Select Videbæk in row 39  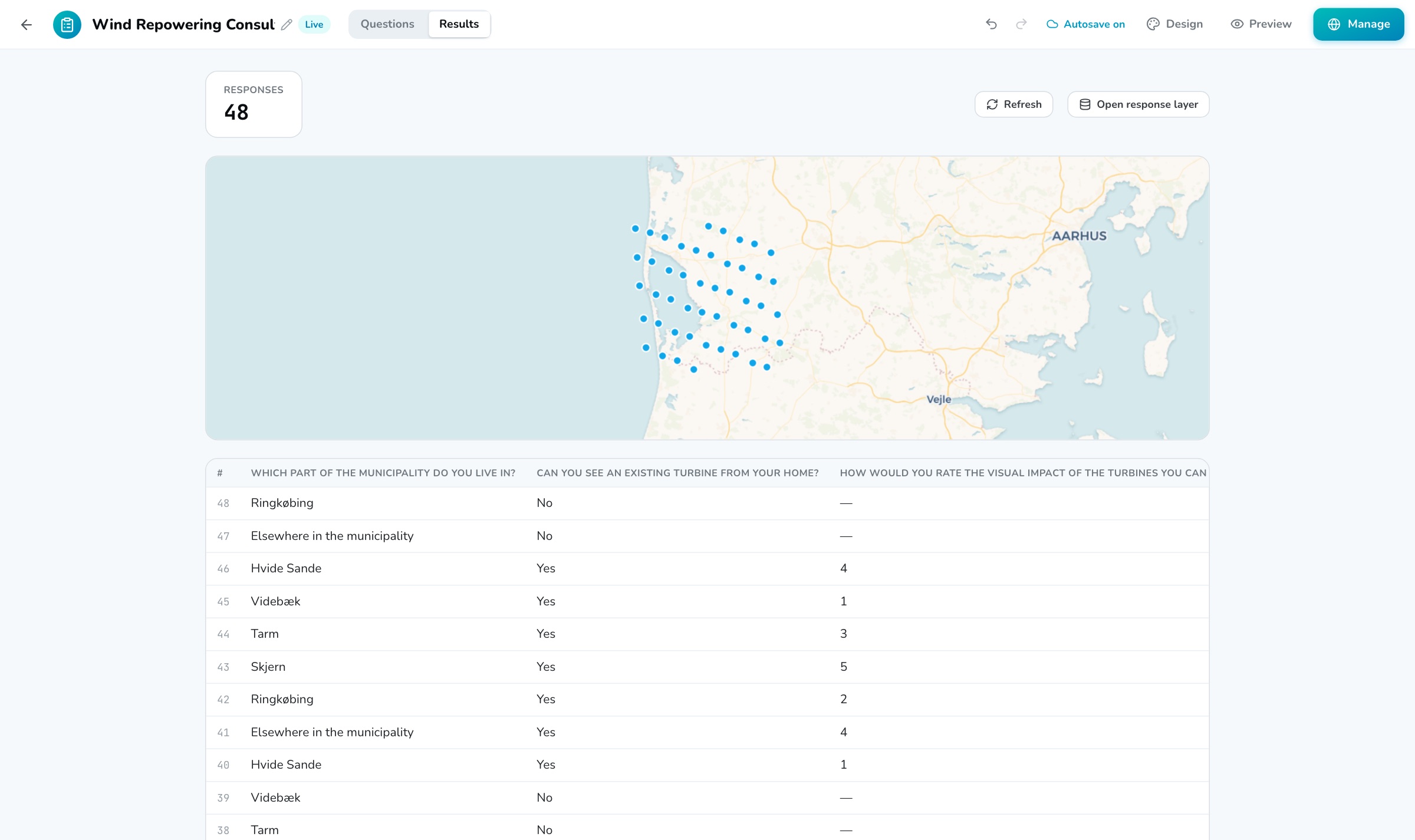click(x=275, y=798)
